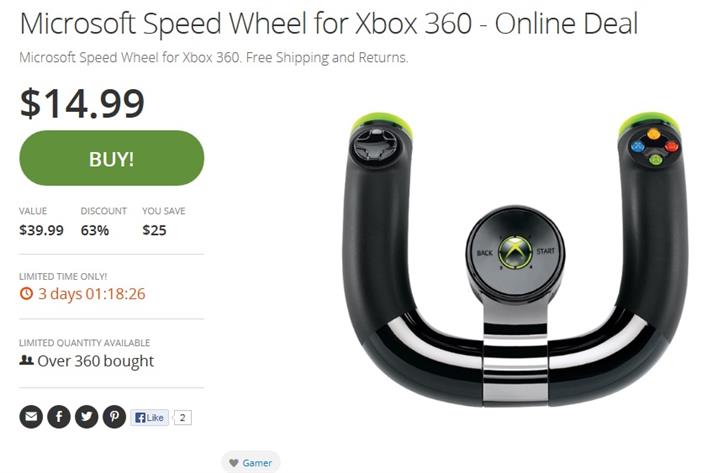Click the green BUY! button

point(111,158)
